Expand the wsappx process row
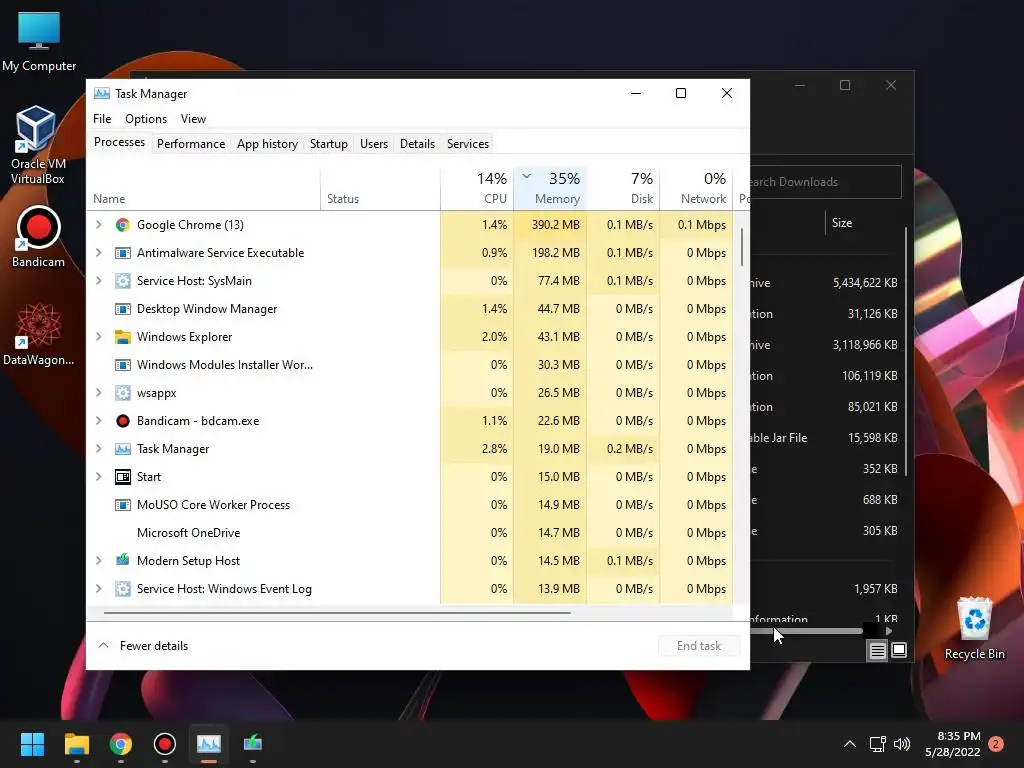1024x768 pixels. pyautogui.click(x=99, y=393)
